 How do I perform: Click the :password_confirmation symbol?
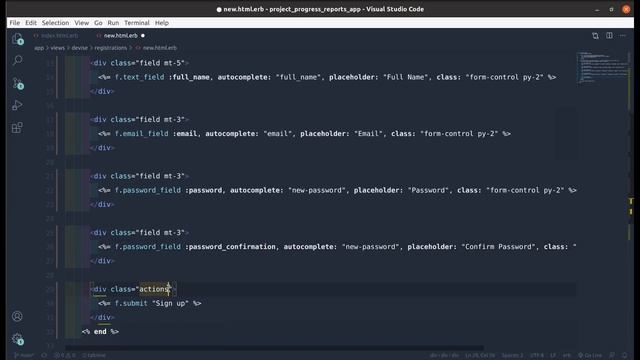click(230, 247)
